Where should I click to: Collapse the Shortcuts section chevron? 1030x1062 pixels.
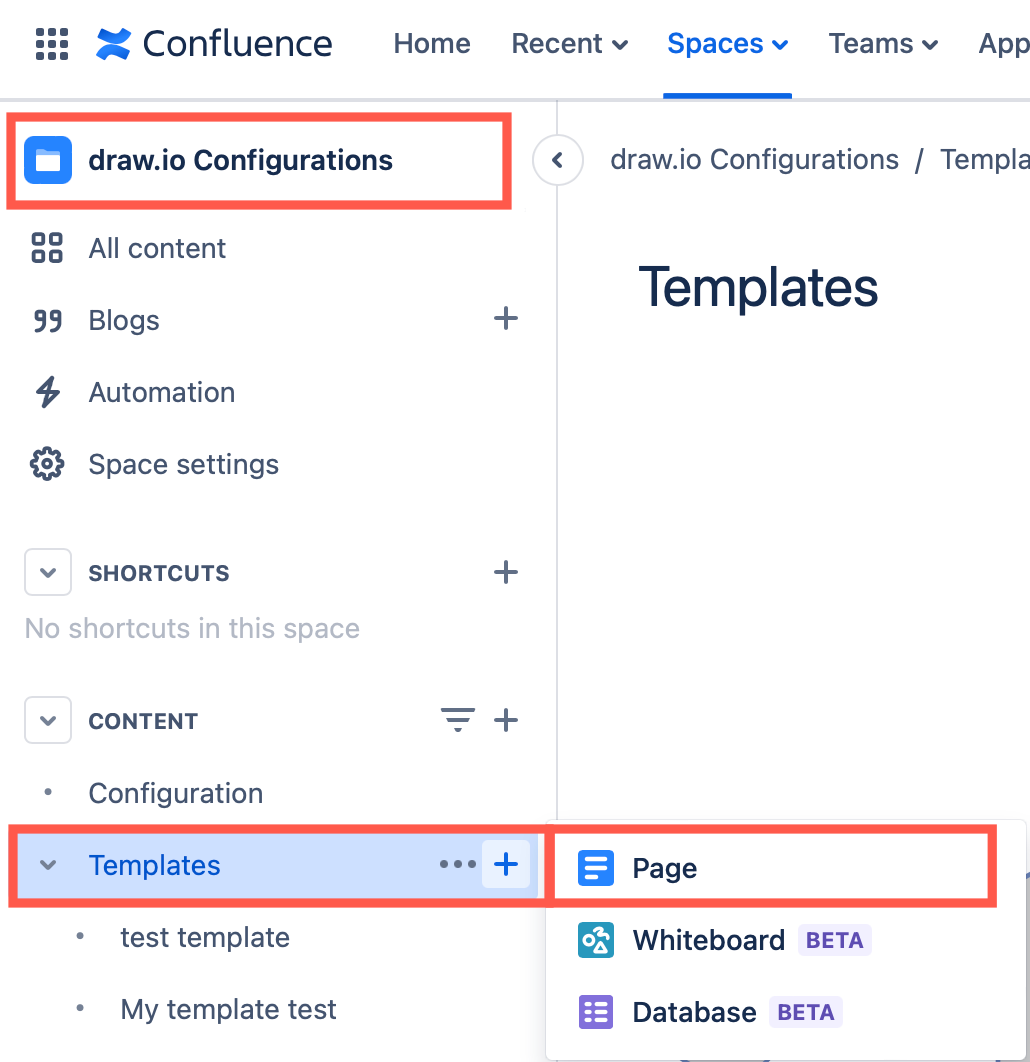[x=47, y=572]
